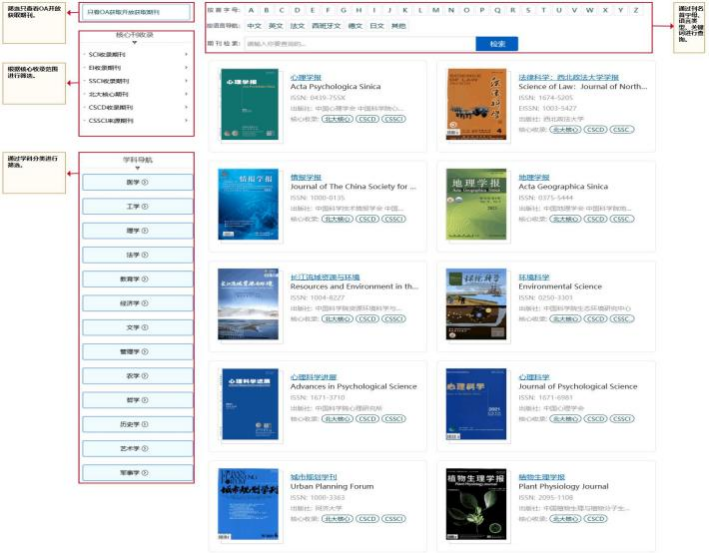Collapse the 学科导航 section arrow

[137, 168]
